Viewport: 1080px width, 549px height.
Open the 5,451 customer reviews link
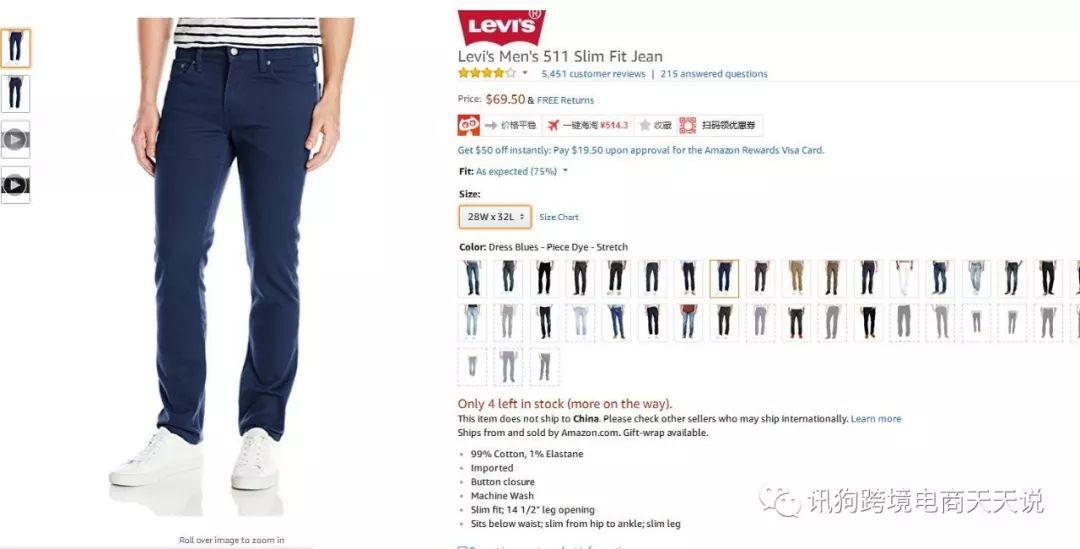pos(593,74)
